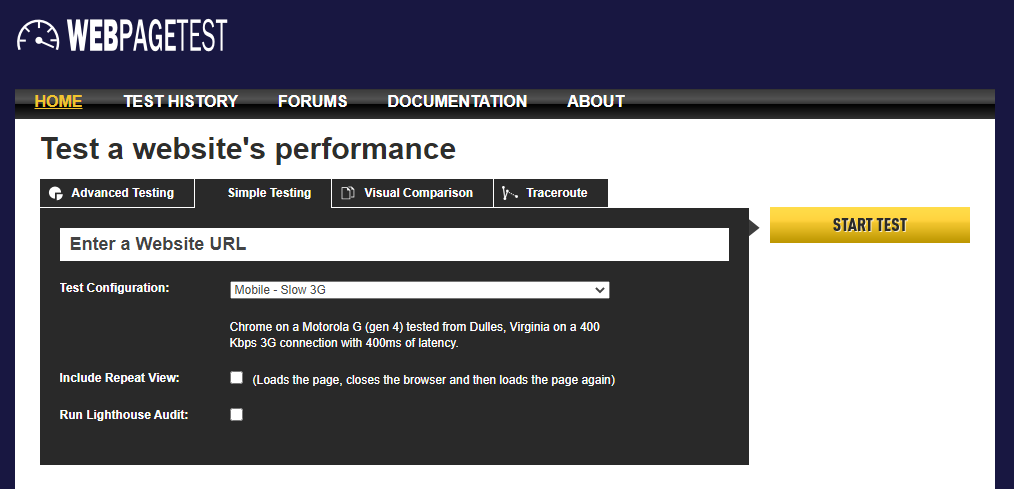The image size is (1014, 489).
Task: Click the graph icon beside Traceroute
Action: 510,193
